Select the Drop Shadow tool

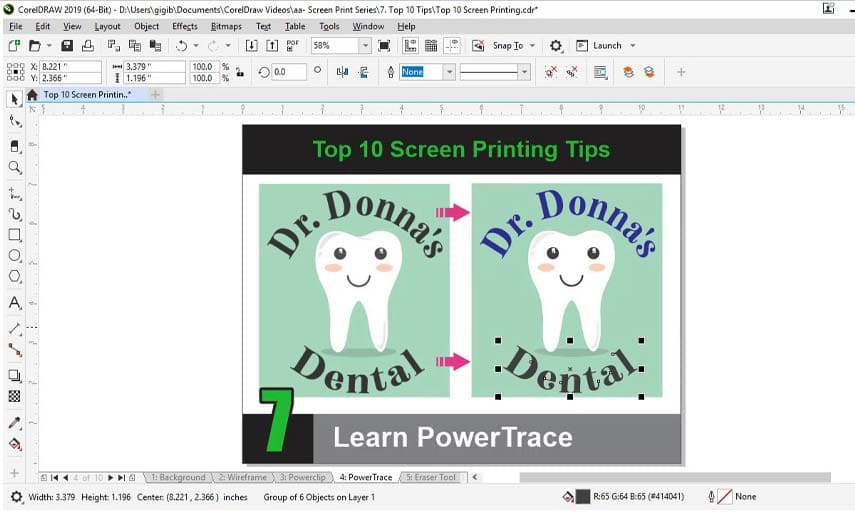coord(15,376)
